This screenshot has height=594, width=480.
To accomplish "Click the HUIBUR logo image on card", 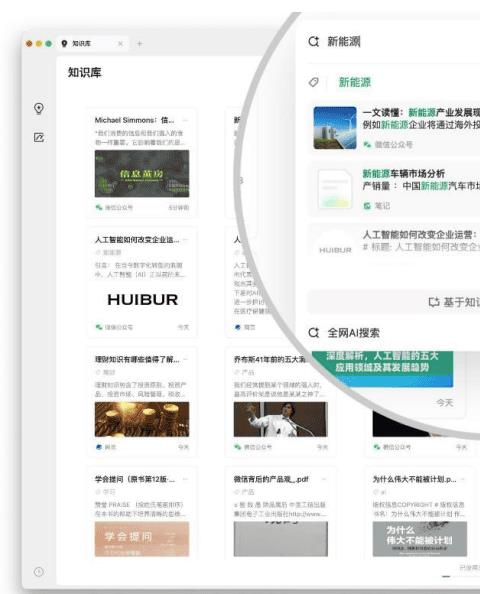I will (x=142, y=300).
